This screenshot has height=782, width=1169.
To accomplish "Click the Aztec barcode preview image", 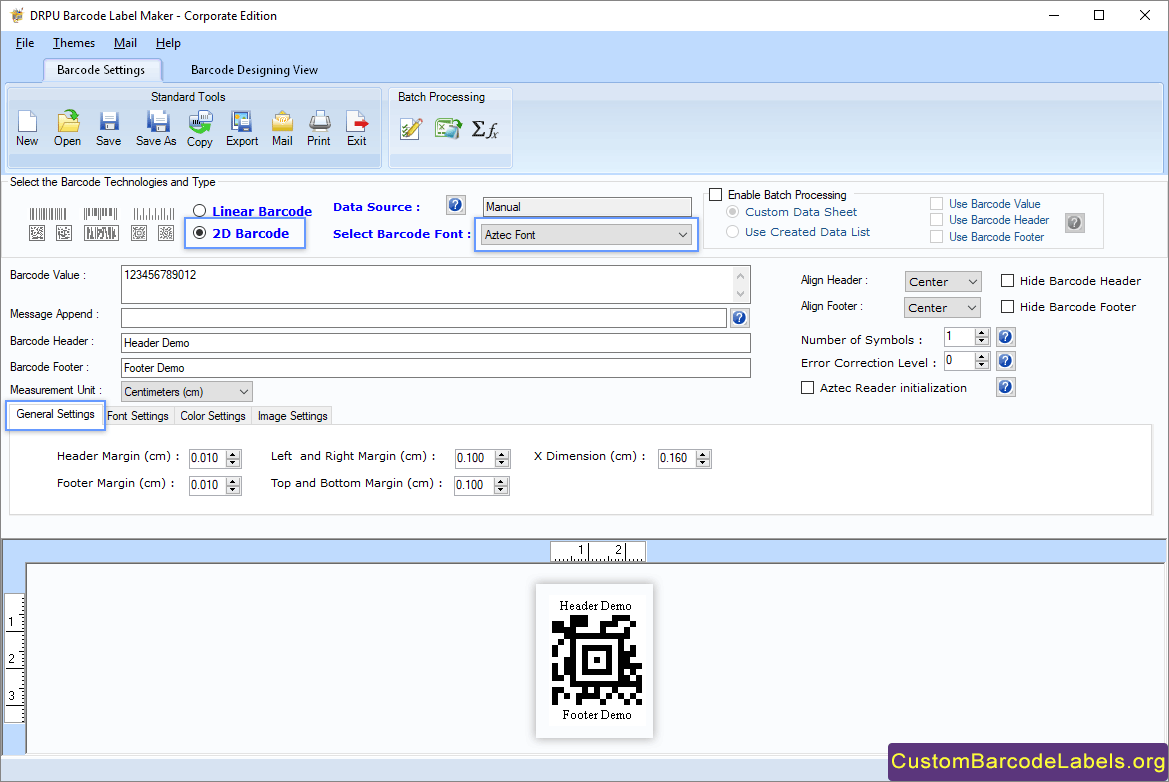I will click(x=596, y=660).
